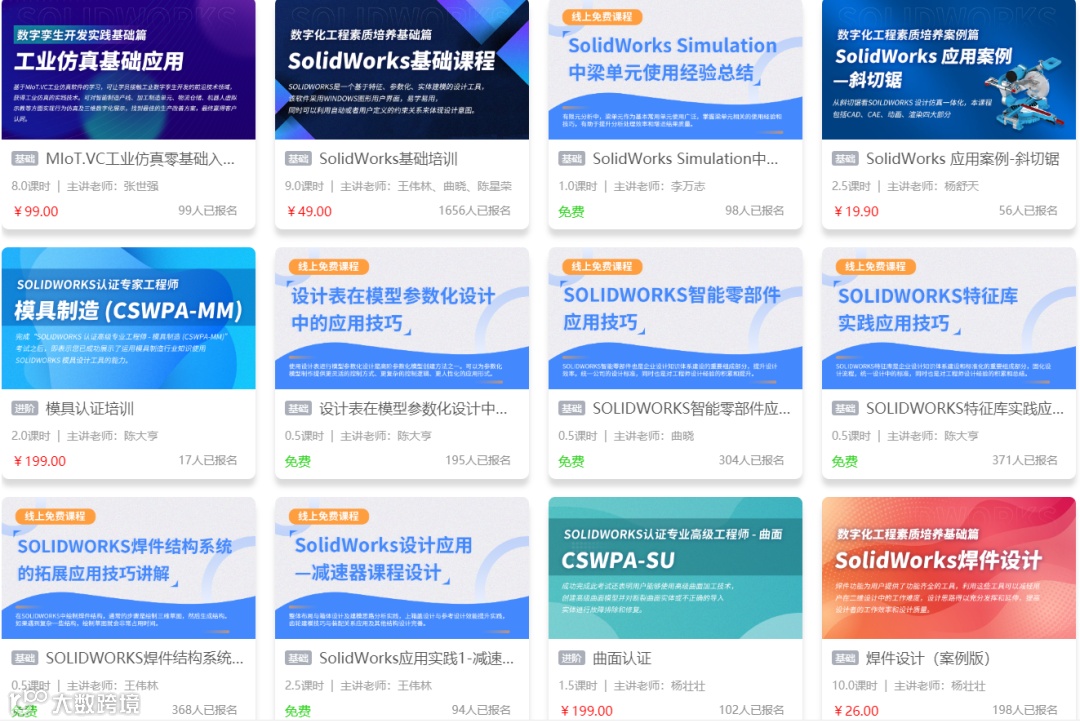Click instructor line 主讲老师: 李万志
The width and height of the screenshot is (1080, 723).
[x=659, y=186]
